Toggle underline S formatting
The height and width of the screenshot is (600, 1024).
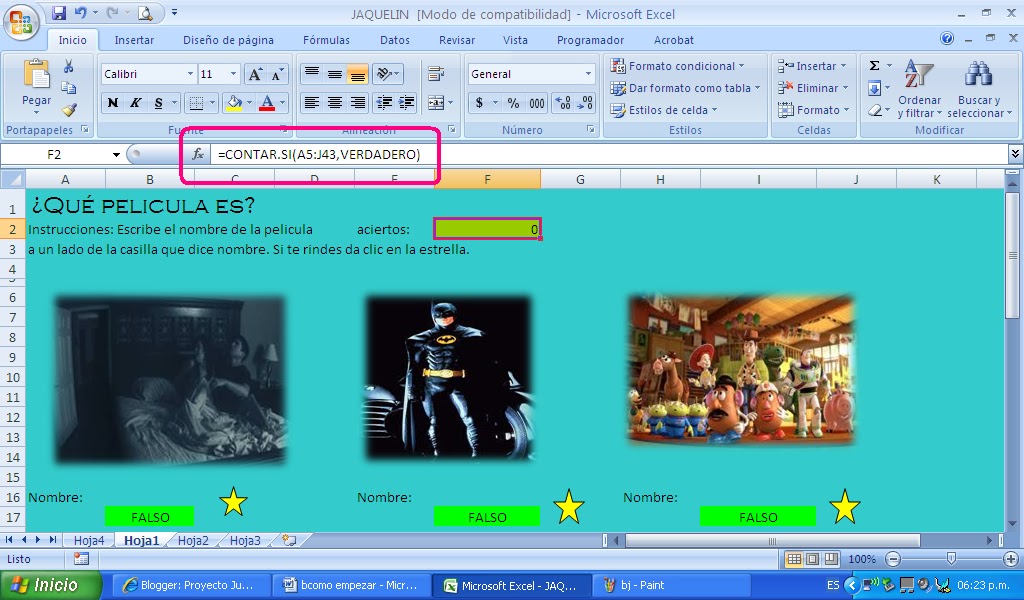tap(158, 103)
